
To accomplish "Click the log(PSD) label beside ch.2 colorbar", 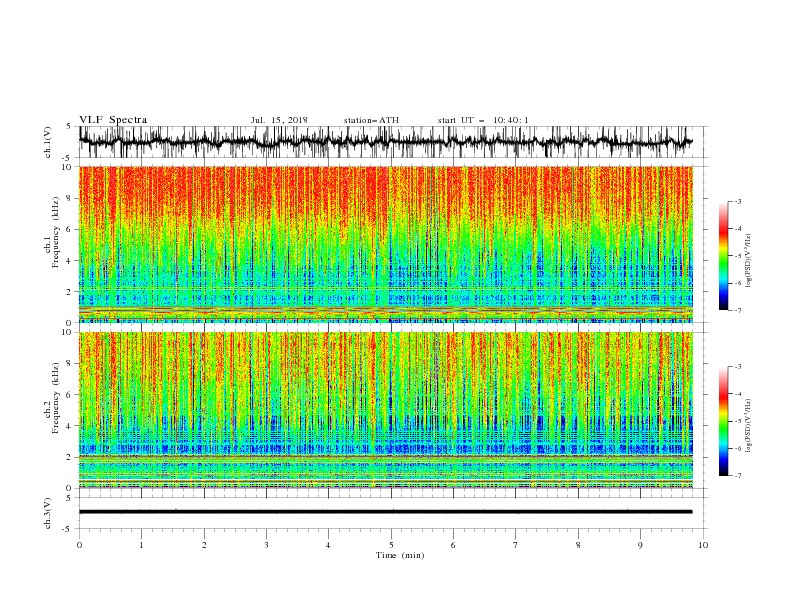I will tap(749, 426).
